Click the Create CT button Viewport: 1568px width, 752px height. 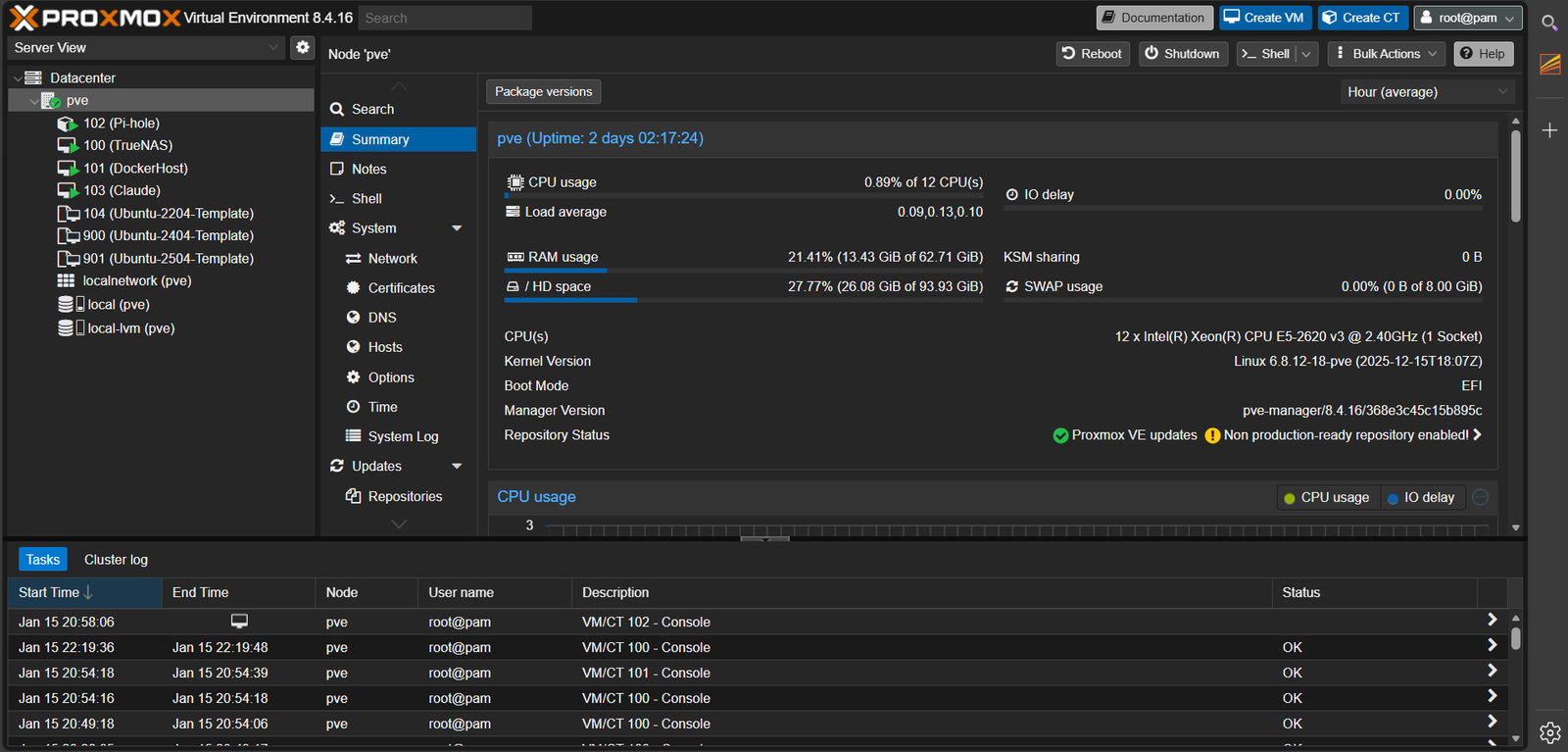1362,18
